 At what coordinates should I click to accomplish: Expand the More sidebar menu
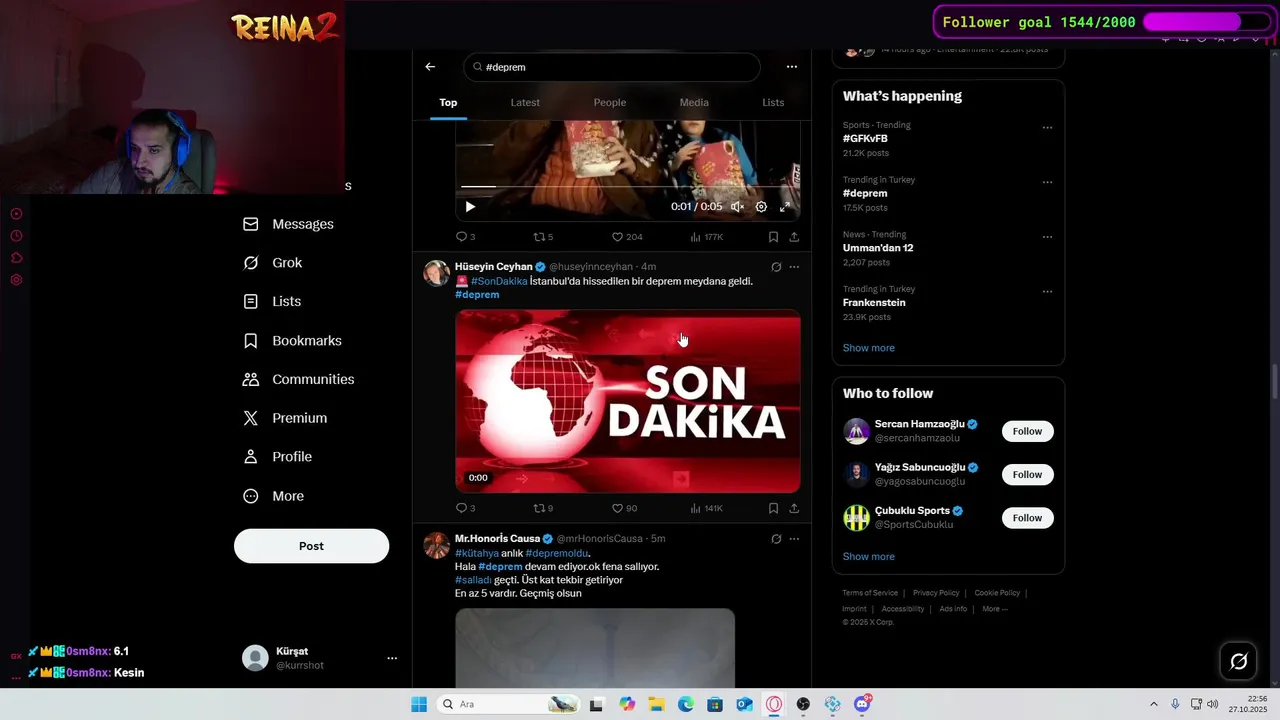275,496
